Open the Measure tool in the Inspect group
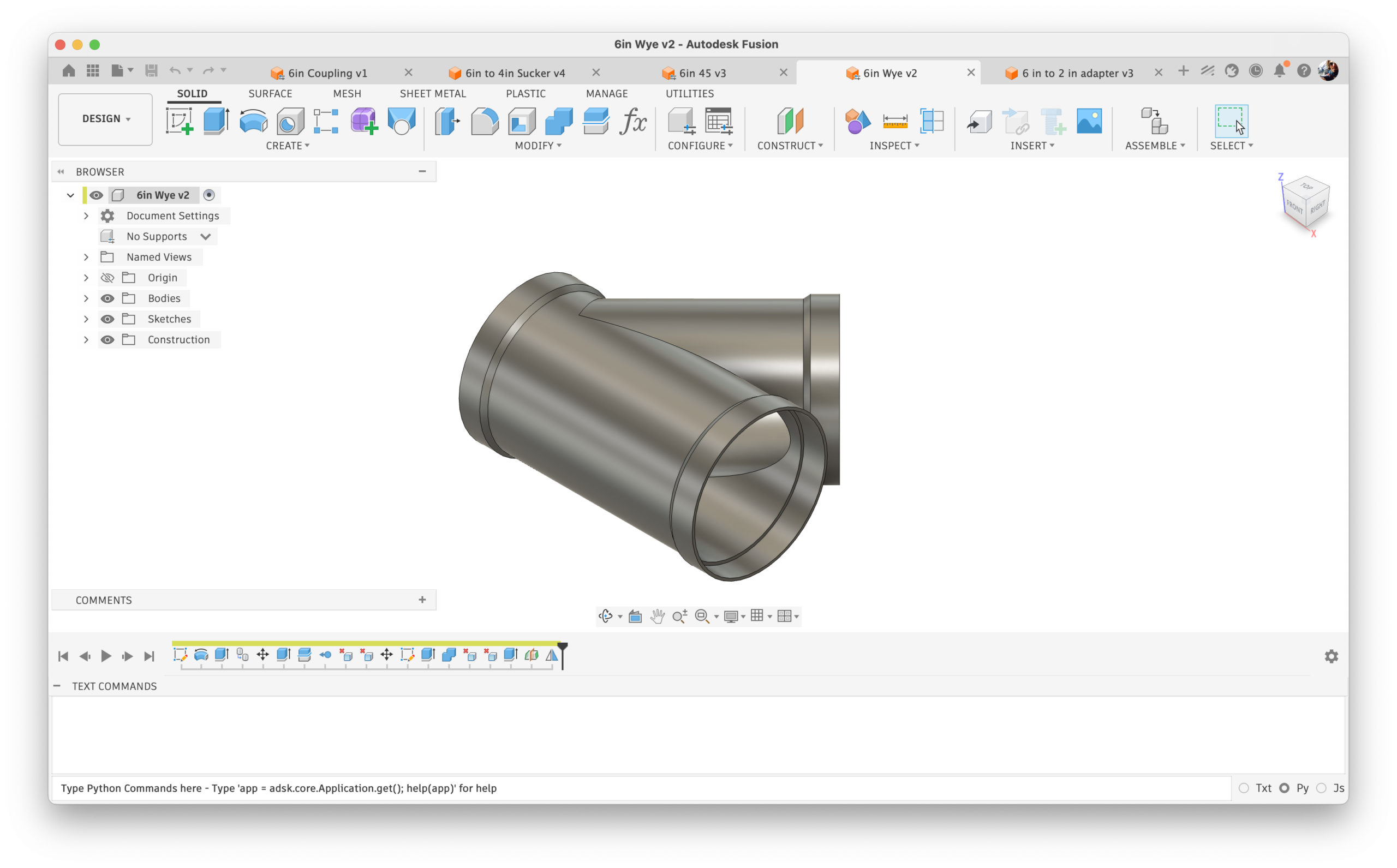 [894, 121]
